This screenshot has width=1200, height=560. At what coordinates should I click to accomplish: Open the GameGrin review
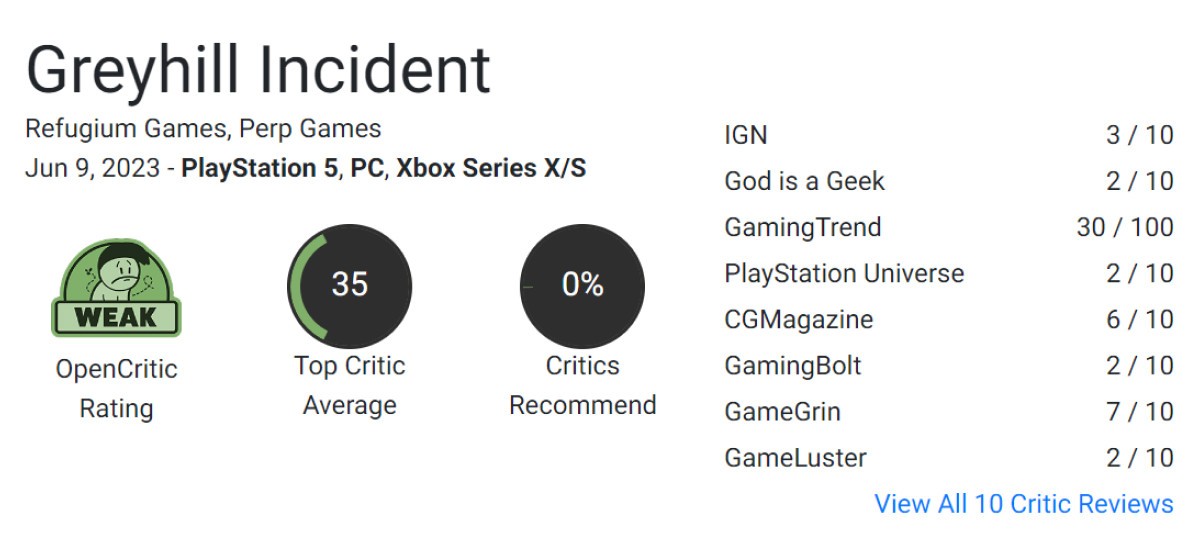pyautogui.click(x=949, y=411)
